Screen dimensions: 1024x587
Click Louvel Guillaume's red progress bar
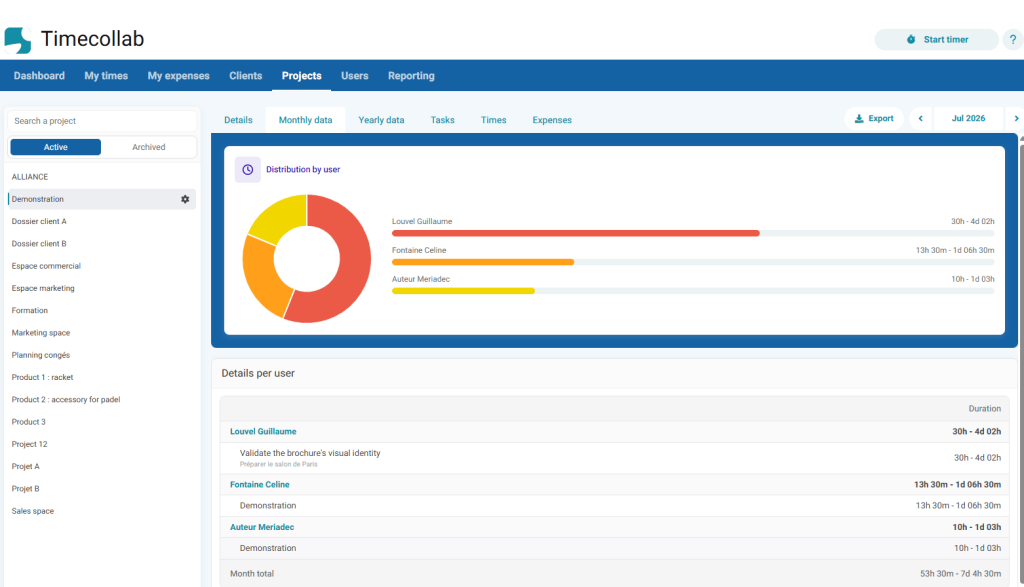click(575, 233)
